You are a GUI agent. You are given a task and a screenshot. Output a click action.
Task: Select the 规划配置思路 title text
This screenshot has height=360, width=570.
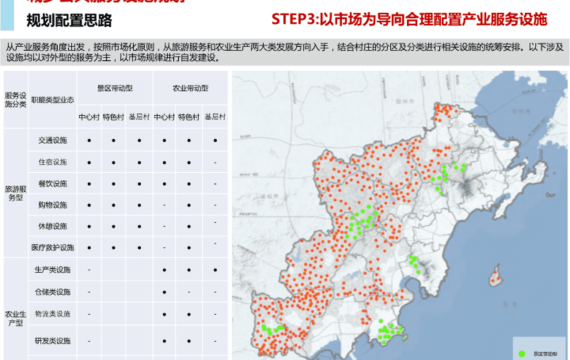point(69,20)
